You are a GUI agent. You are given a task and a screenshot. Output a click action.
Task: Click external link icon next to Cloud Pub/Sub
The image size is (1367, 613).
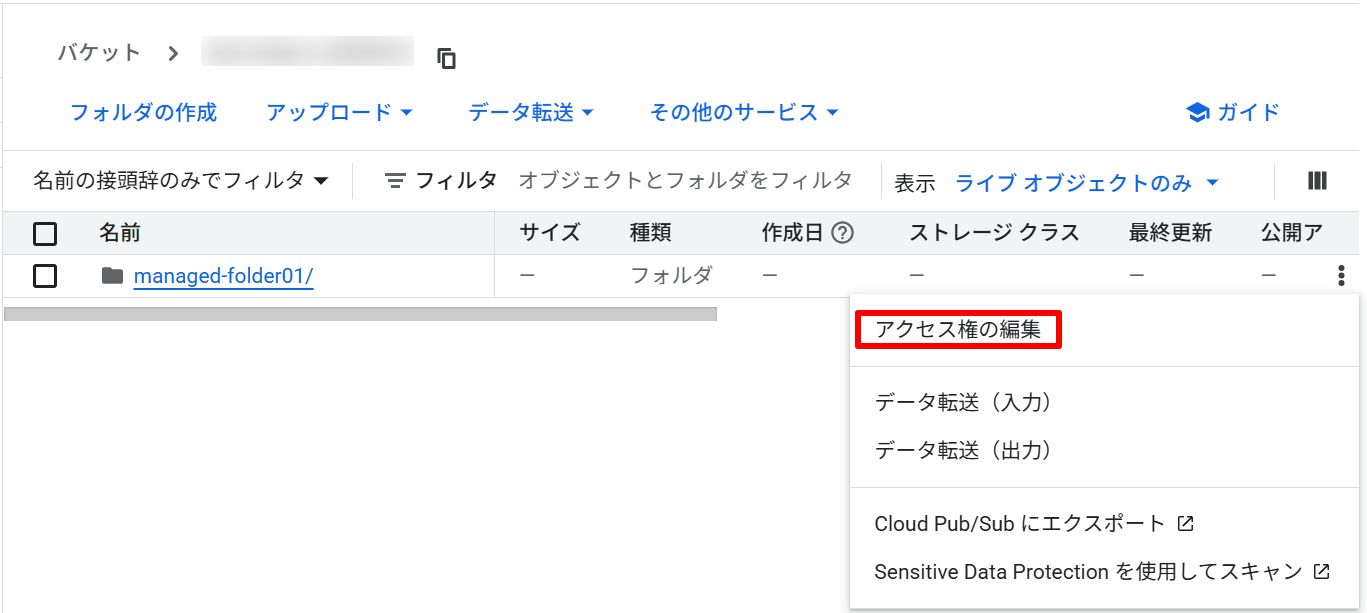(x=1186, y=523)
